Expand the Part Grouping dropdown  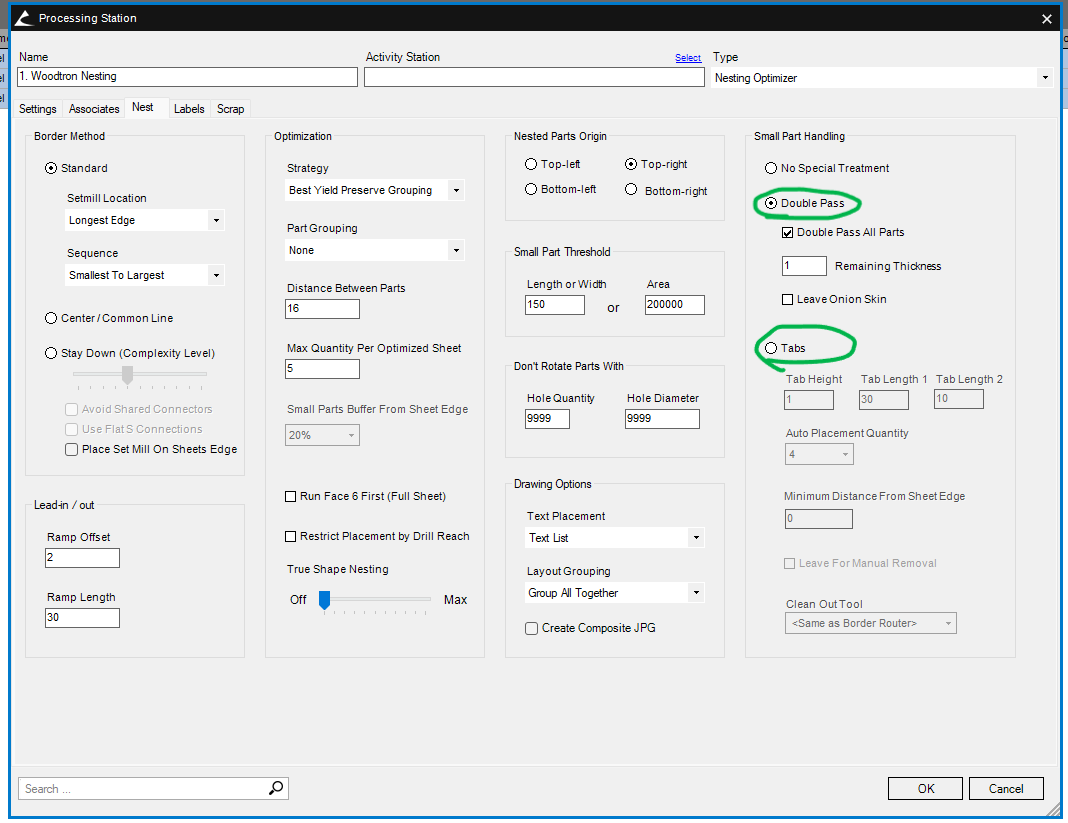456,250
